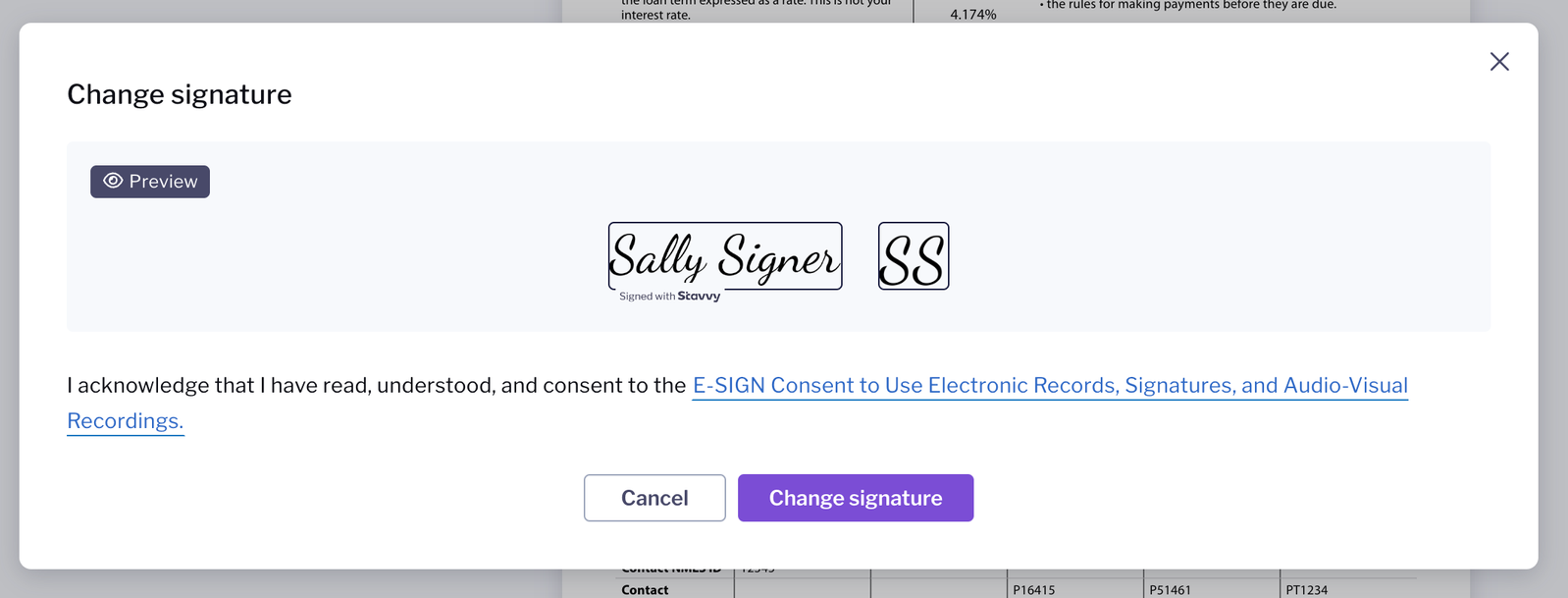Click the 'Signed with' caption text
This screenshot has width=1568, height=598.
pos(647,297)
